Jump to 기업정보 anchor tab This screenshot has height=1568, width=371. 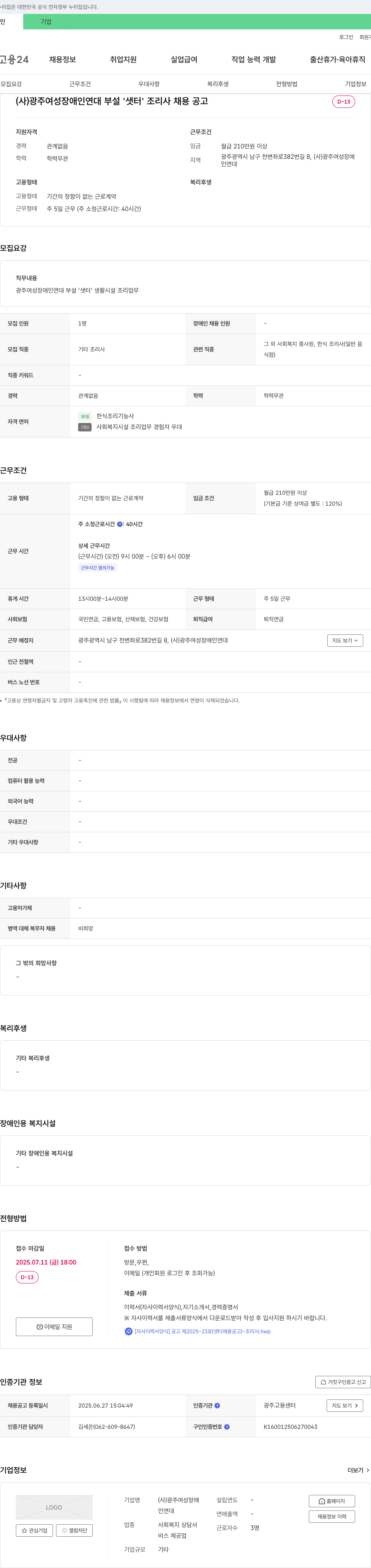click(x=356, y=84)
